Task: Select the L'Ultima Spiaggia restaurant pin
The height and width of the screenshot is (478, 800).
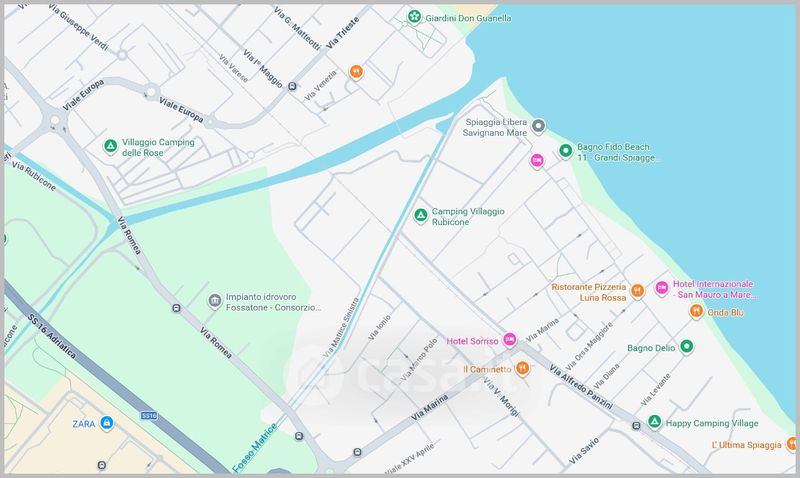Action: coord(790,444)
